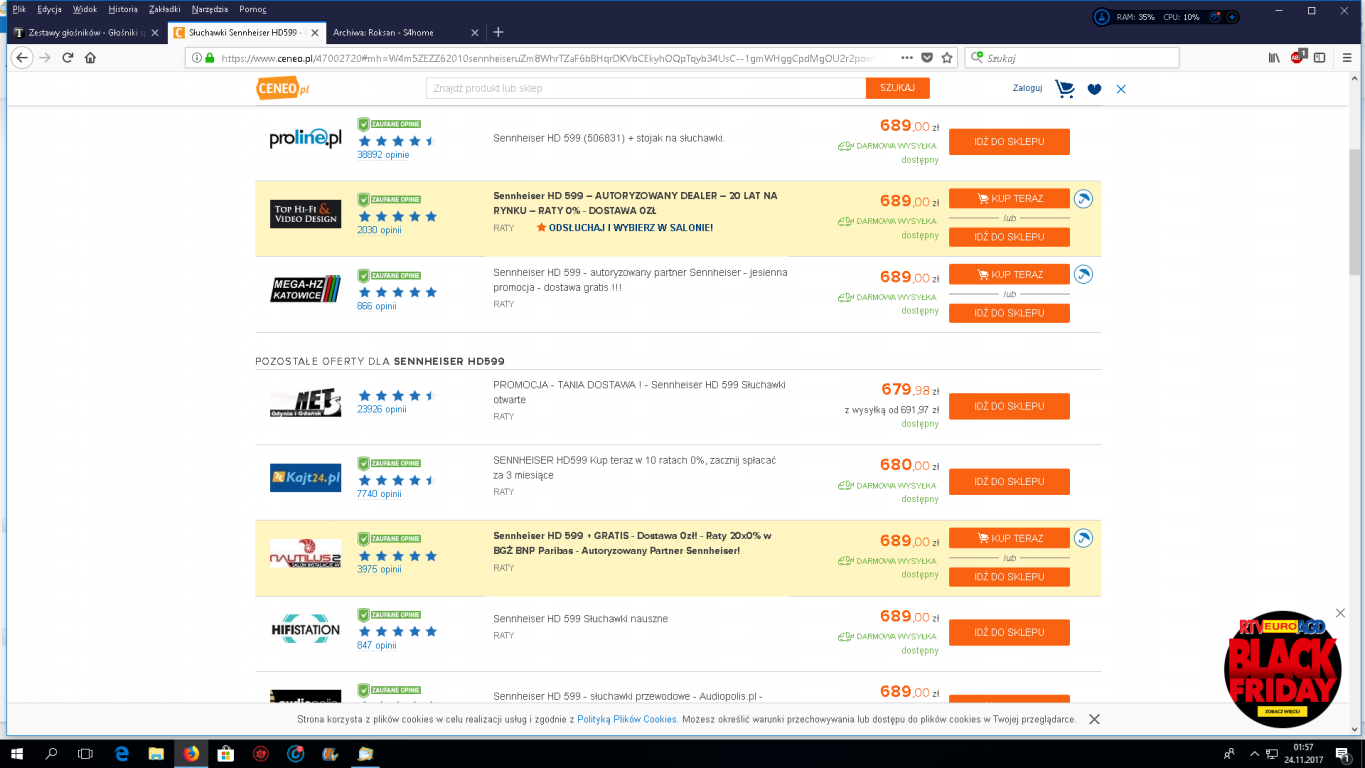Open the Action Center notification icon
This screenshot has height=768, width=1365.
[x=1343, y=753]
